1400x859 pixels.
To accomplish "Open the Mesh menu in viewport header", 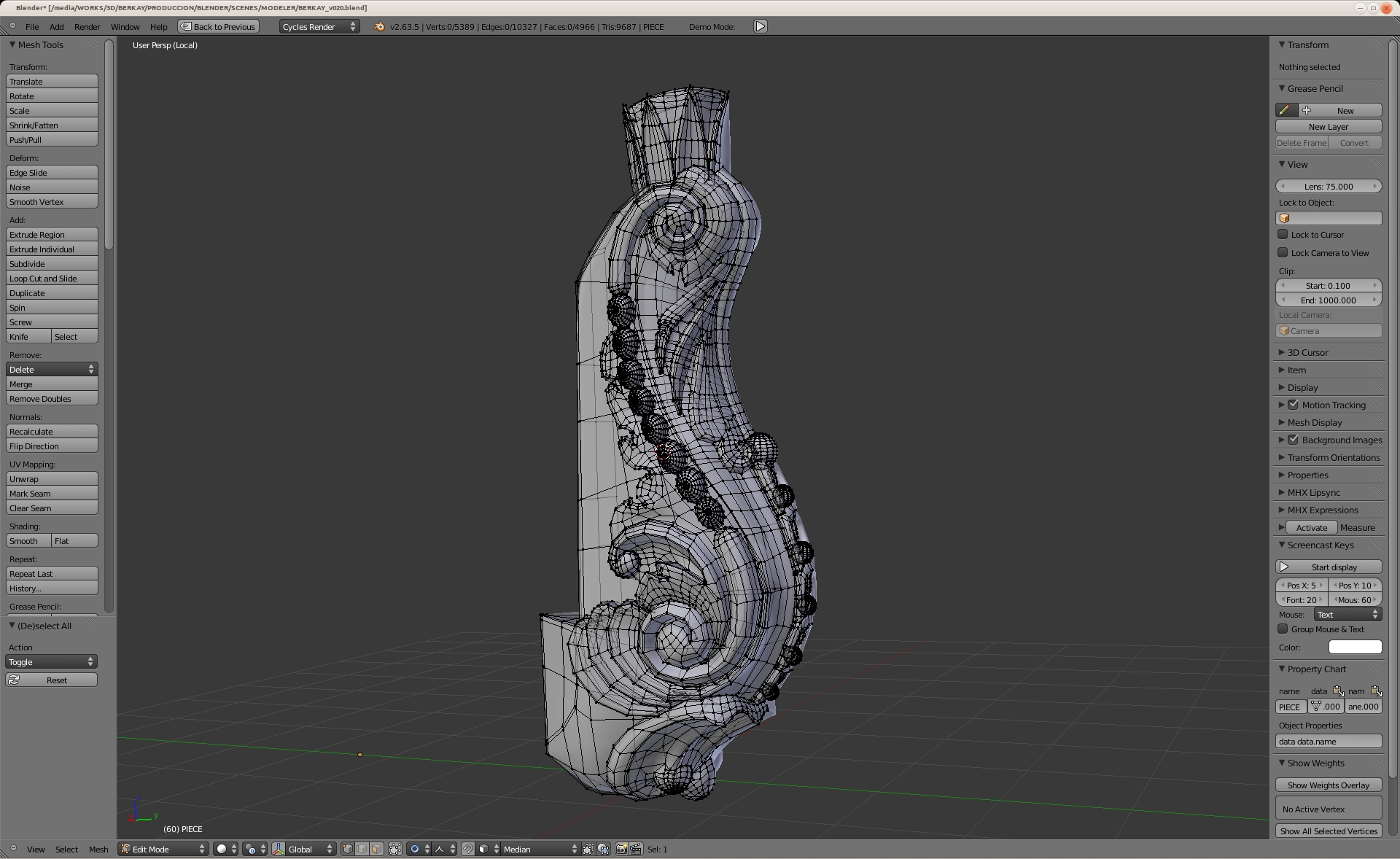I will click(98, 849).
